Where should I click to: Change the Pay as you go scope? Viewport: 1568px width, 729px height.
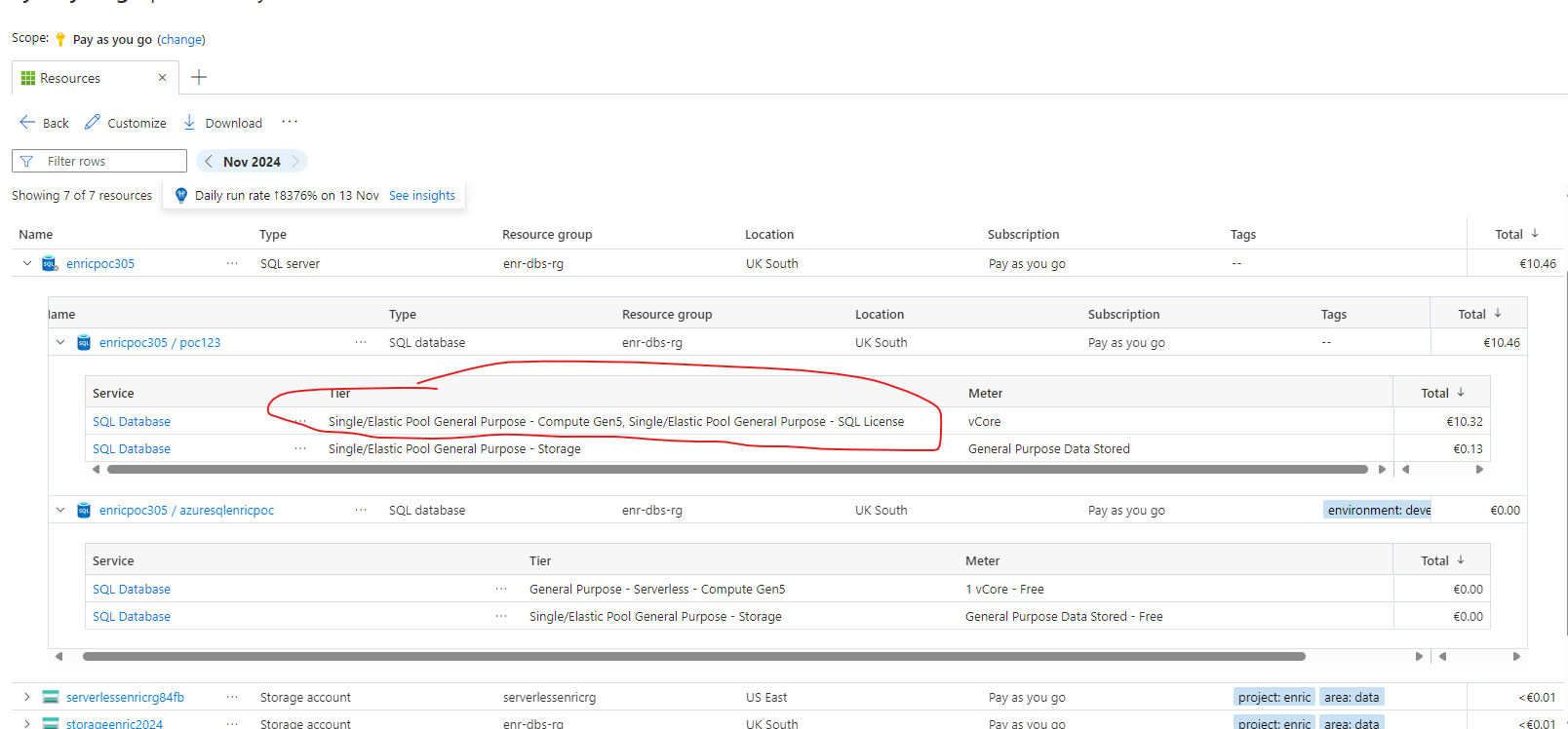[x=181, y=39]
